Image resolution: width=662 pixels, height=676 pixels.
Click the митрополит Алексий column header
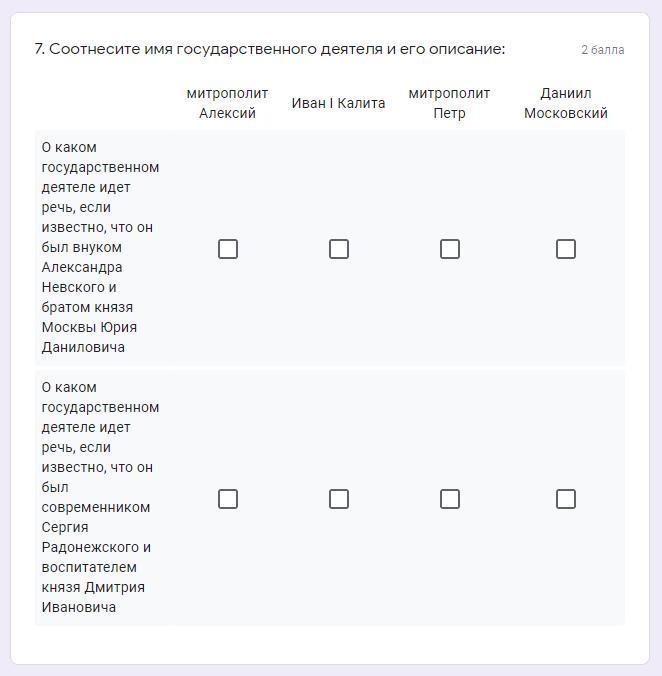tap(227, 103)
